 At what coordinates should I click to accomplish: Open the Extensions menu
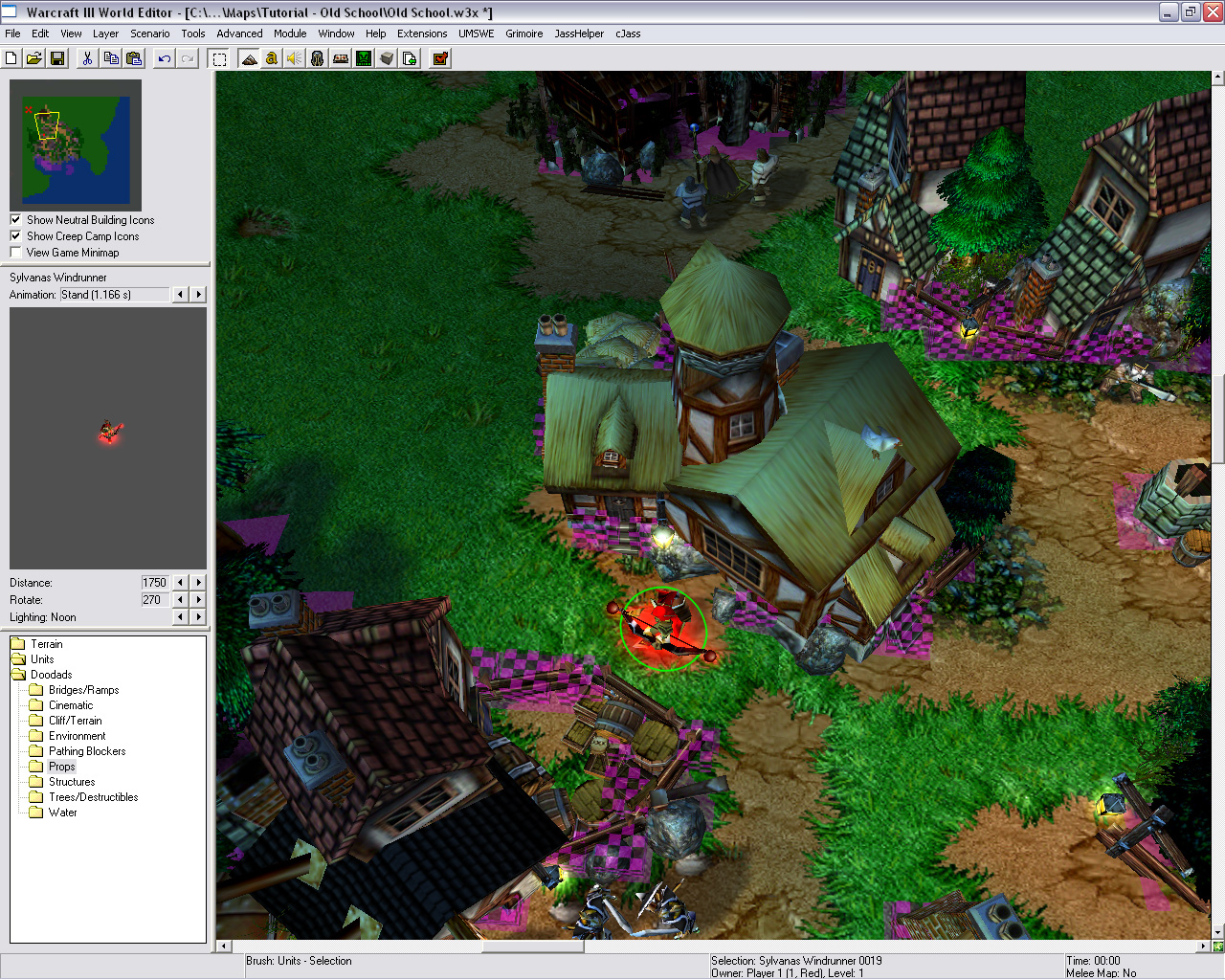(422, 33)
